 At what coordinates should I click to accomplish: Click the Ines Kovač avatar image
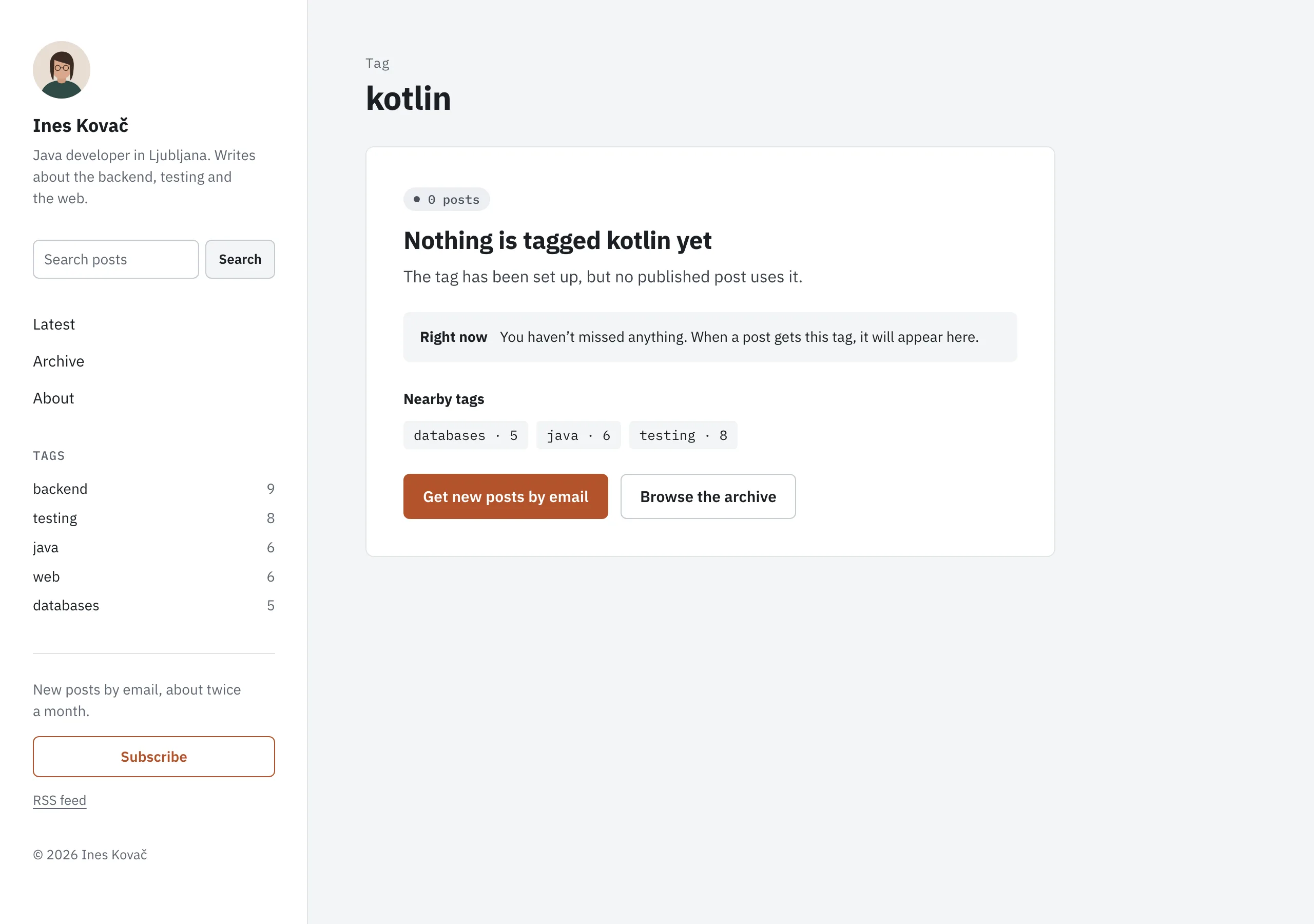click(x=61, y=70)
